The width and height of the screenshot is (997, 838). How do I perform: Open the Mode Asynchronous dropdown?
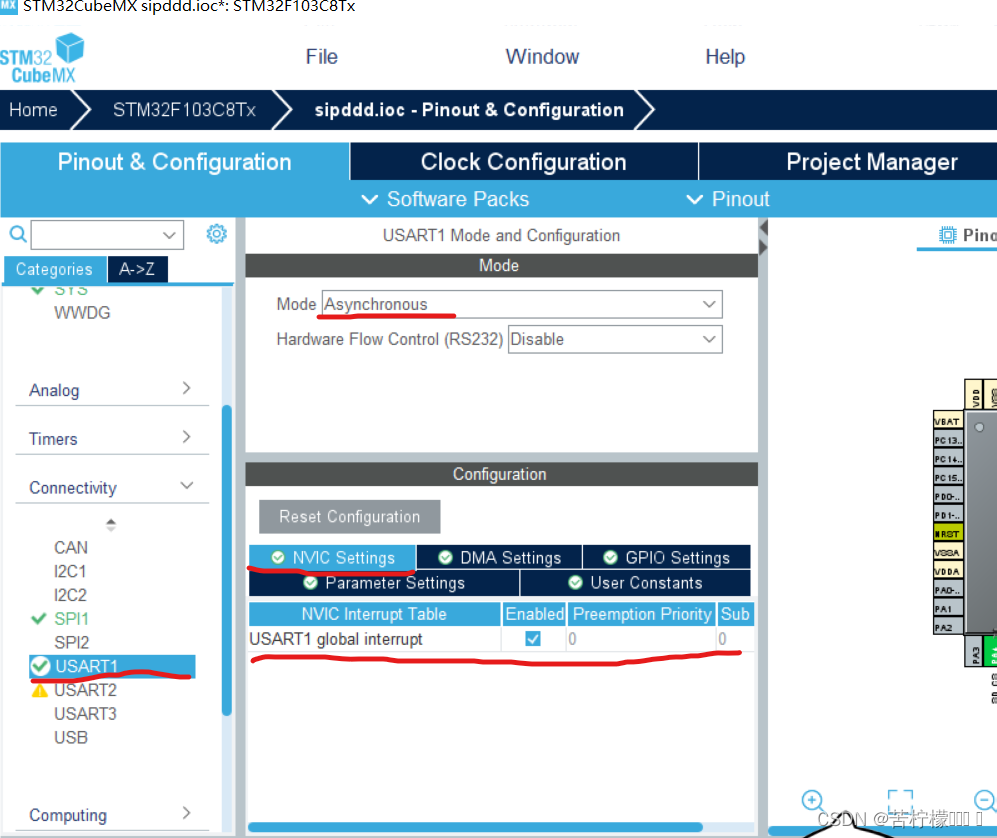522,305
